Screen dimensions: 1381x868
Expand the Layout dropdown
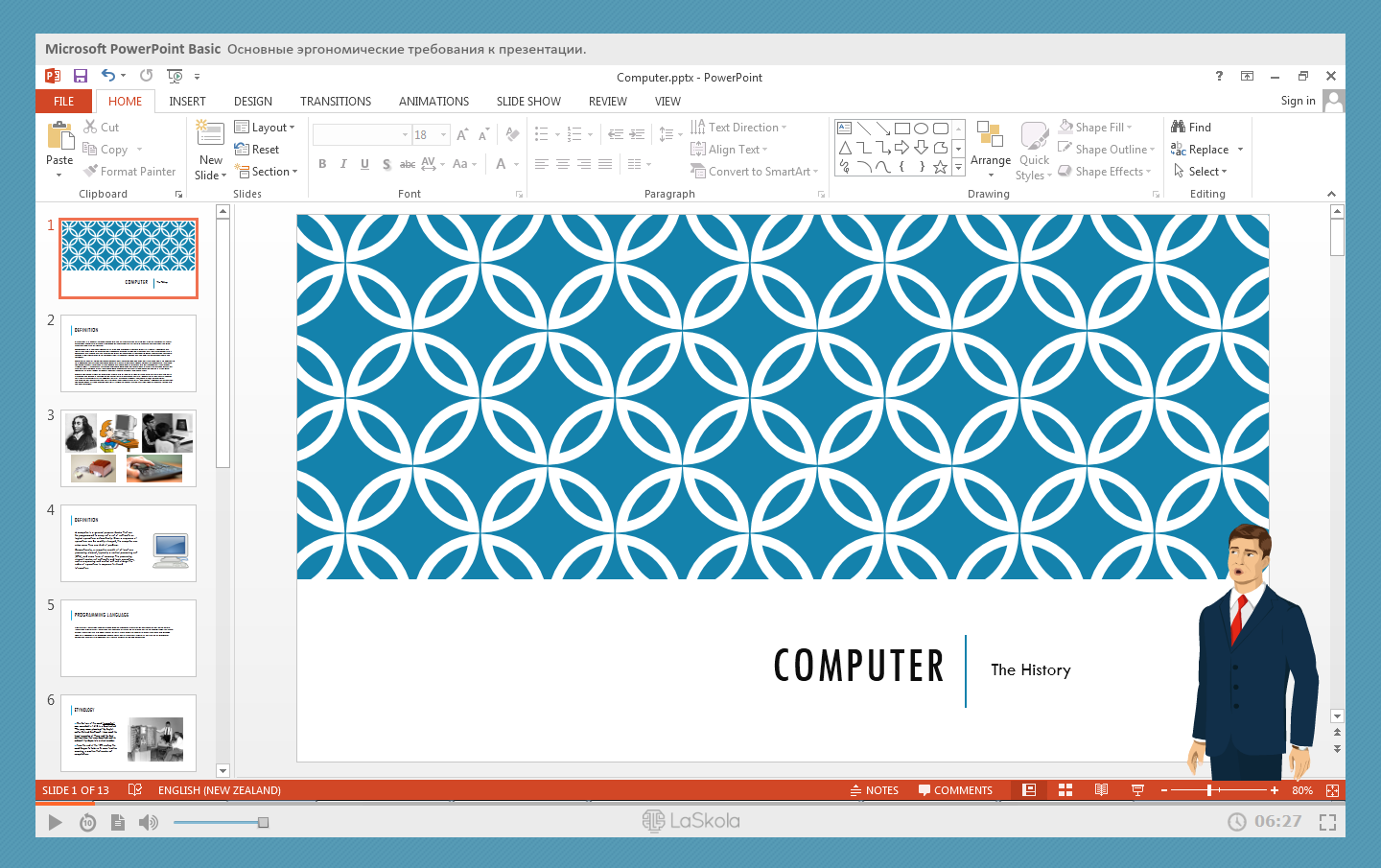click(266, 128)
